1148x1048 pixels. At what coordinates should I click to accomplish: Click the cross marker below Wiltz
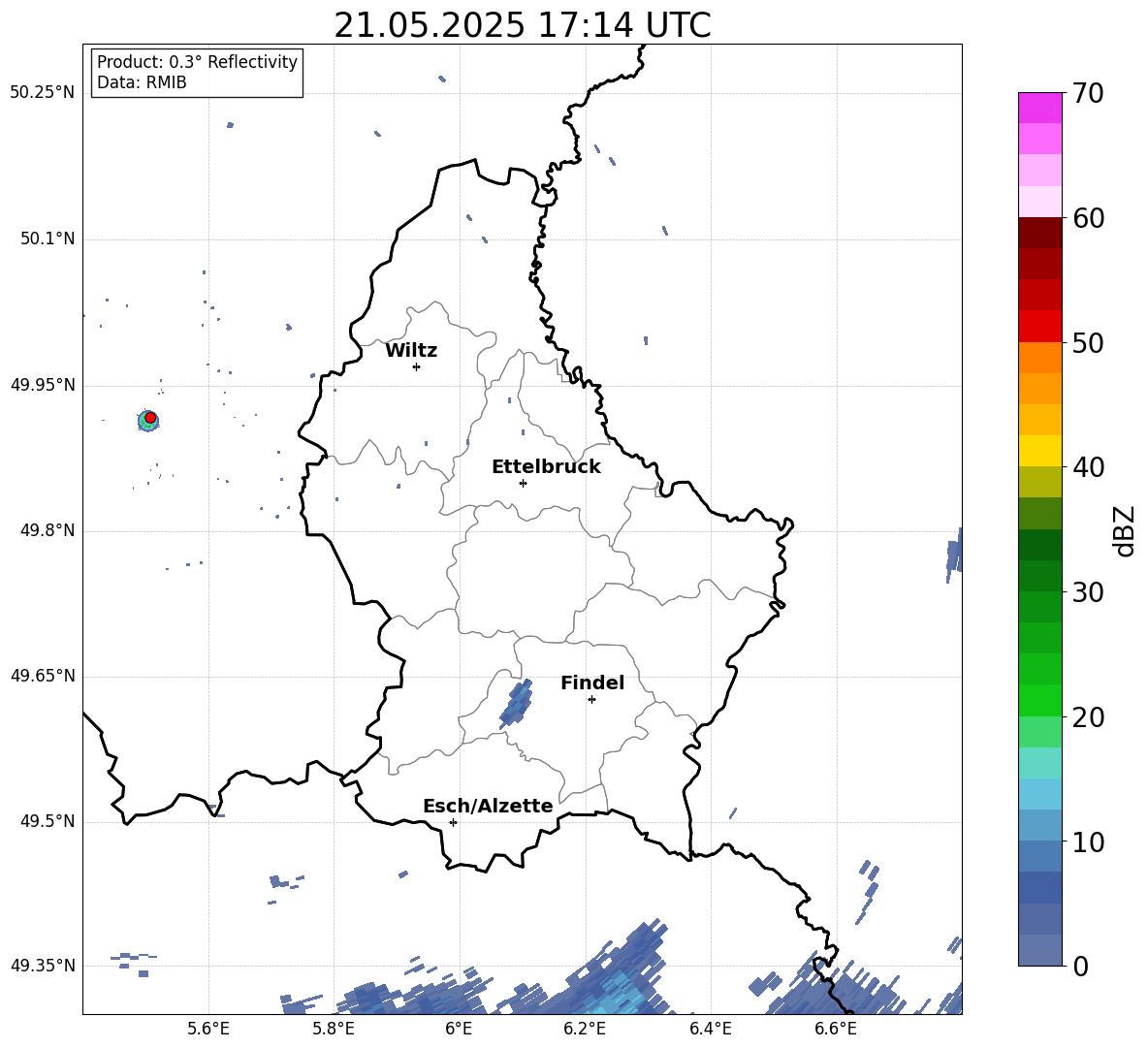(x=417, y=366)
